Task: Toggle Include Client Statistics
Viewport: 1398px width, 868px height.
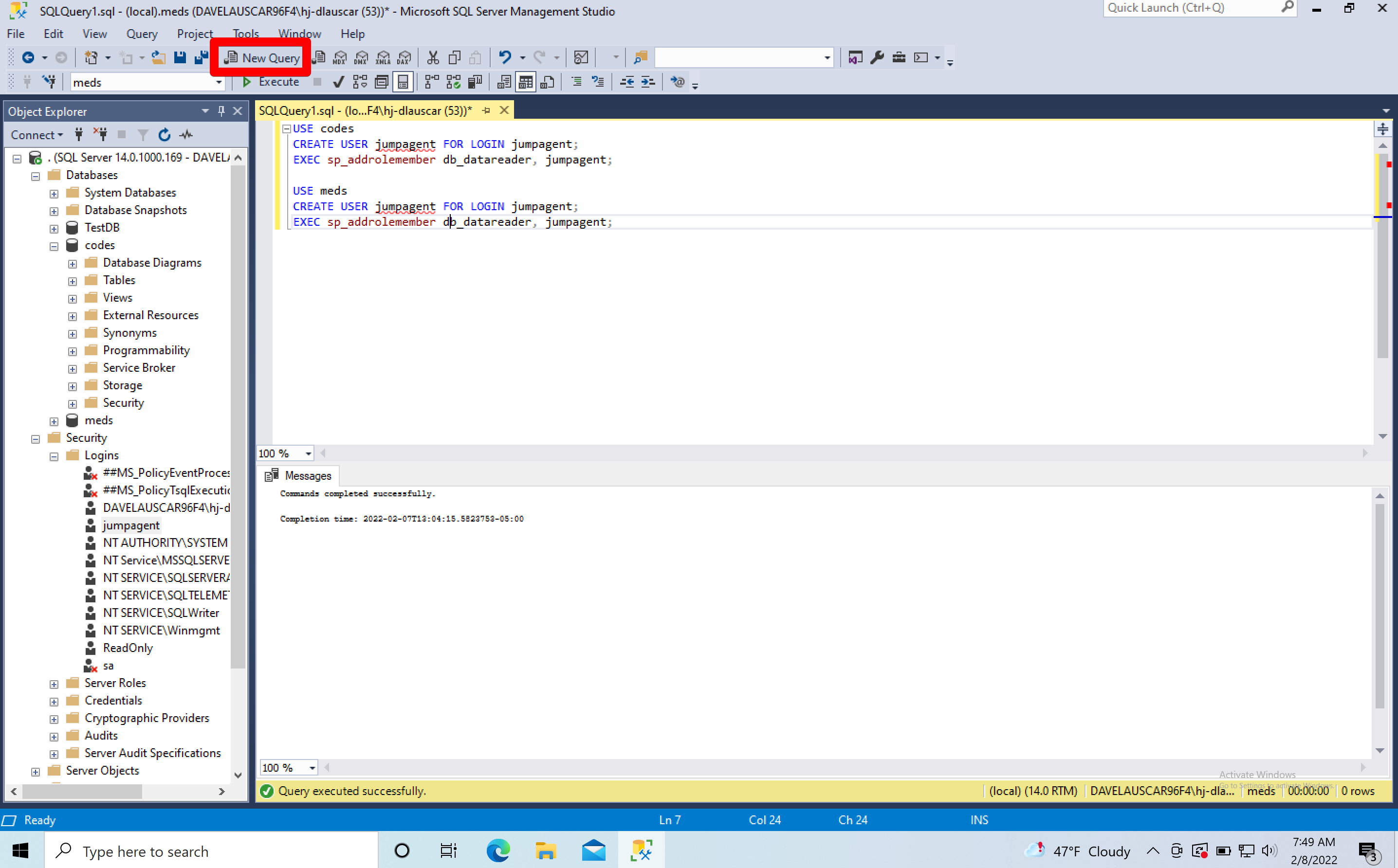Action: click(475, 82)
